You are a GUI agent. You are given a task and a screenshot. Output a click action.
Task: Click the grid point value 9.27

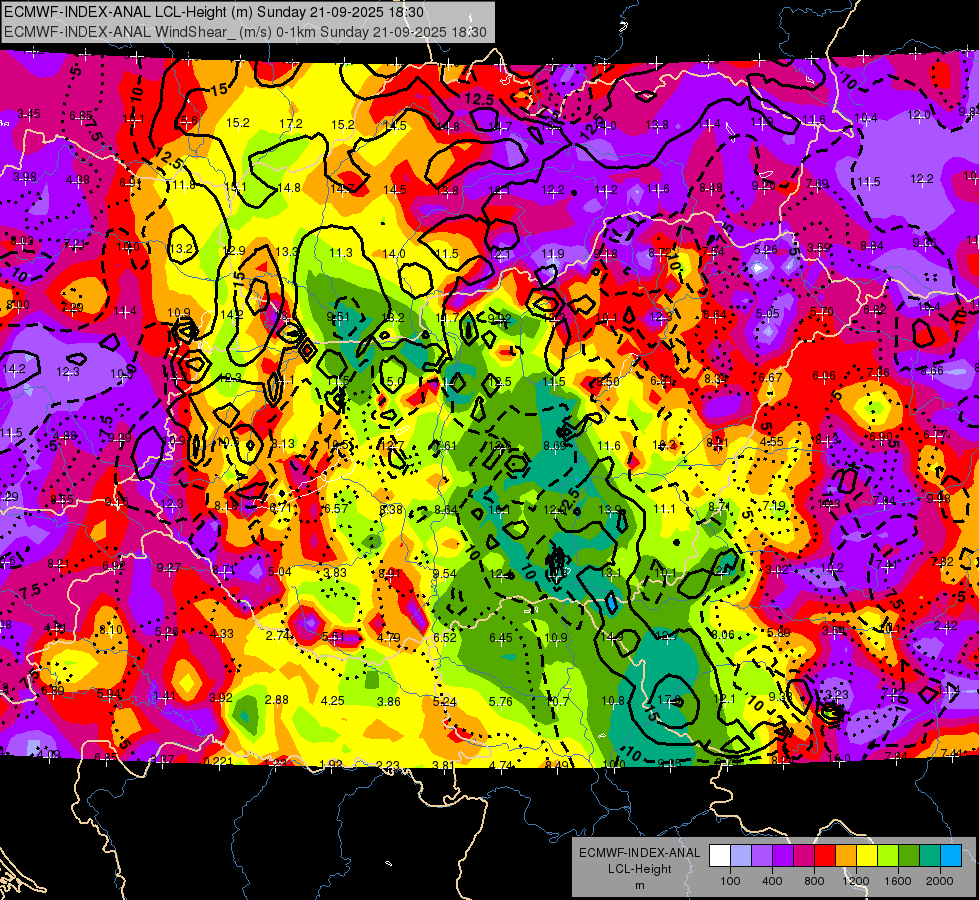[x=169, y=567]
